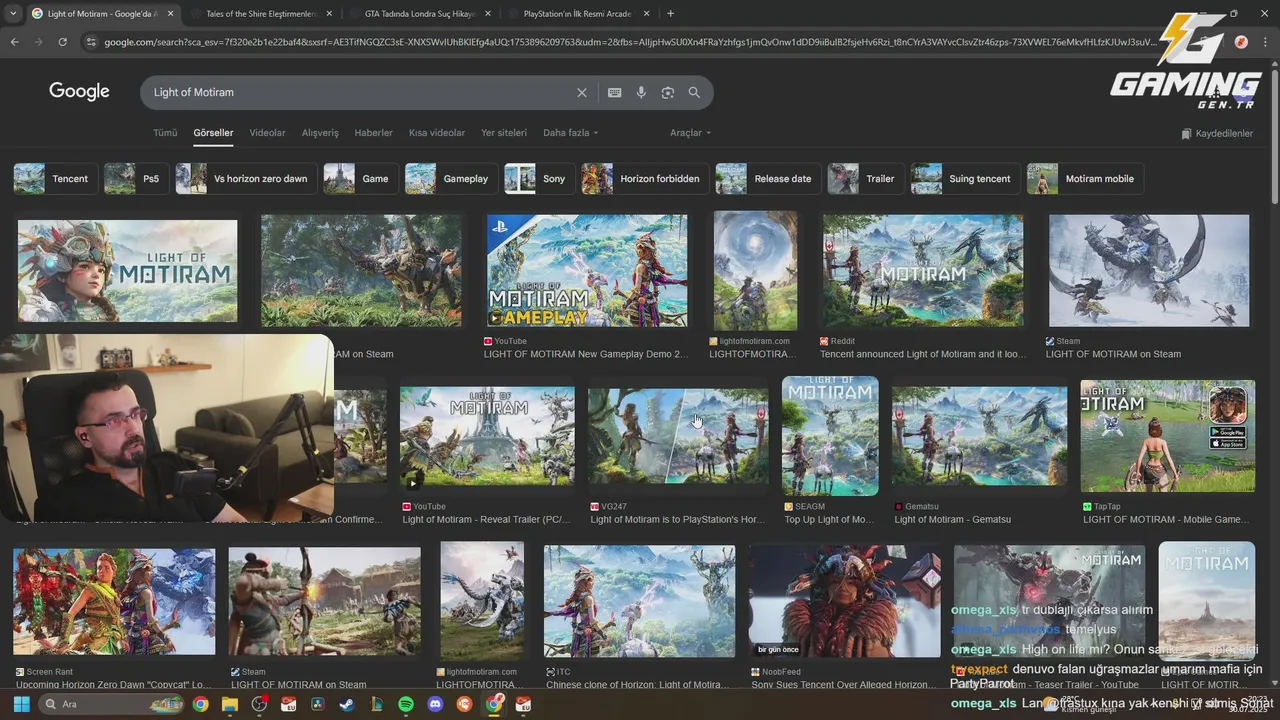This screenshot has height=720, width=1280.
Task: Open Windows Start menu
Action: coord(20,704)
